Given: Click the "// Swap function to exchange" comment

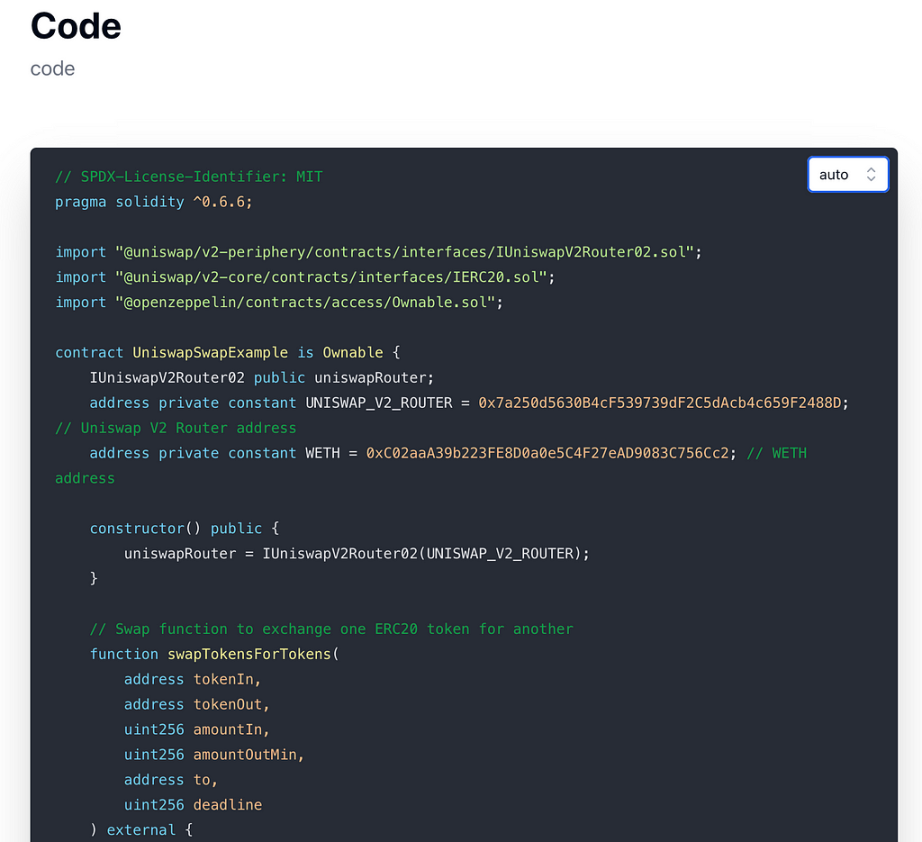Looking at the screenshot, I should pyautogui.click(x=331, y=629).
